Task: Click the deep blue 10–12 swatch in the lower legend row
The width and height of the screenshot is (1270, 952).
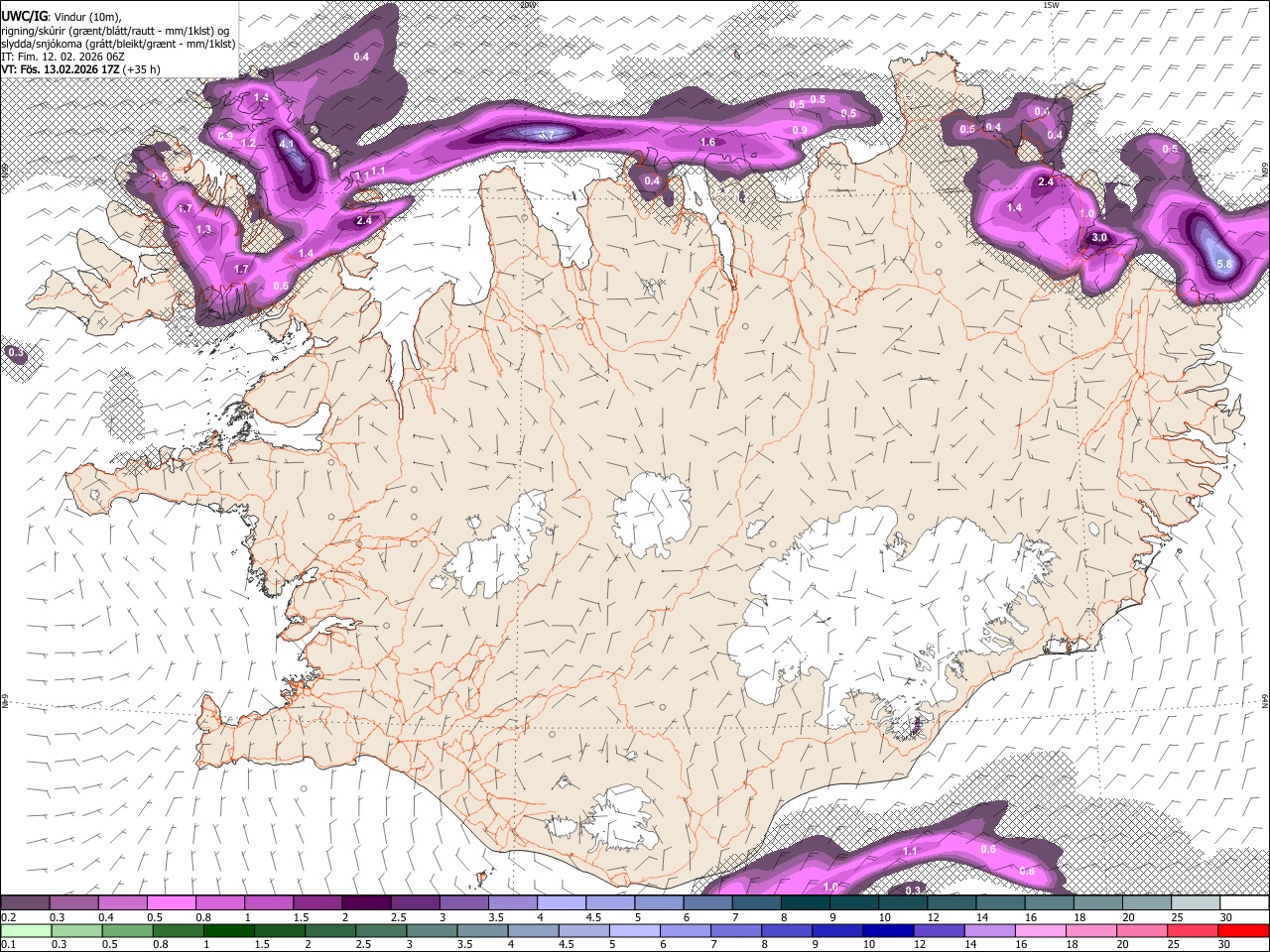Action: (887, 930)
